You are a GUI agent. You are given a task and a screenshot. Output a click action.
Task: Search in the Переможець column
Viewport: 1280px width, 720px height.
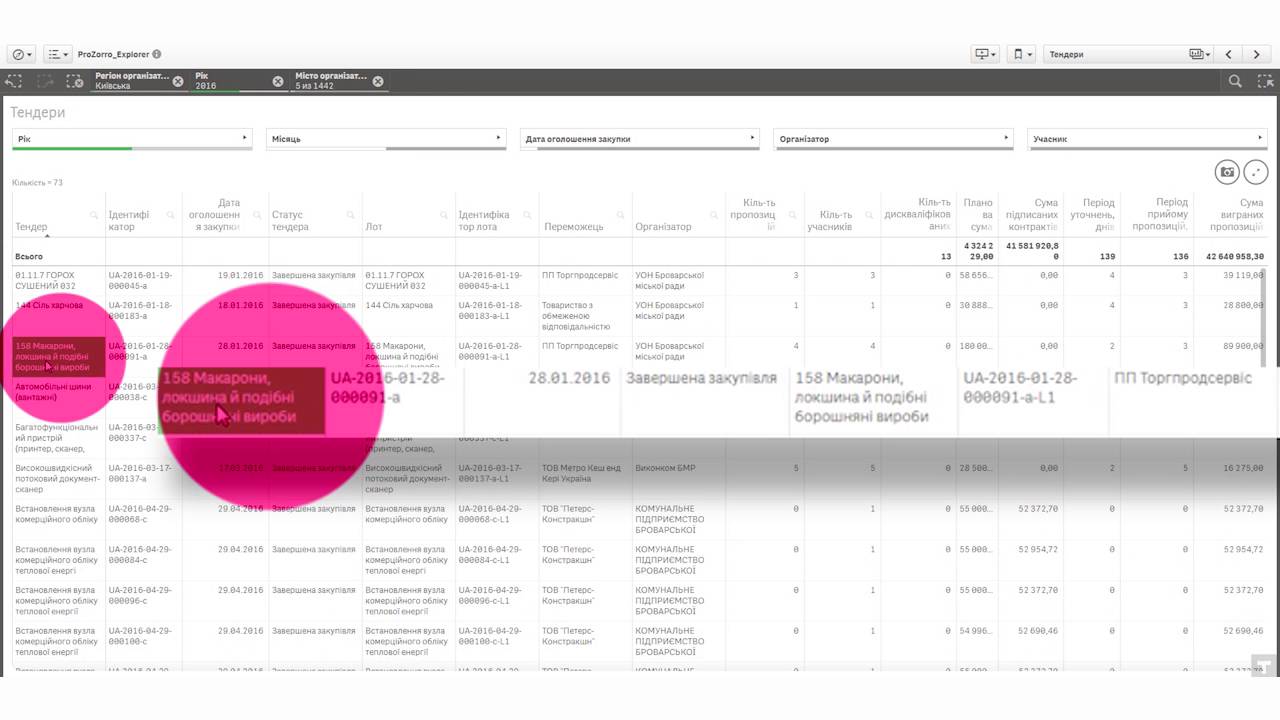coord(621,215)
